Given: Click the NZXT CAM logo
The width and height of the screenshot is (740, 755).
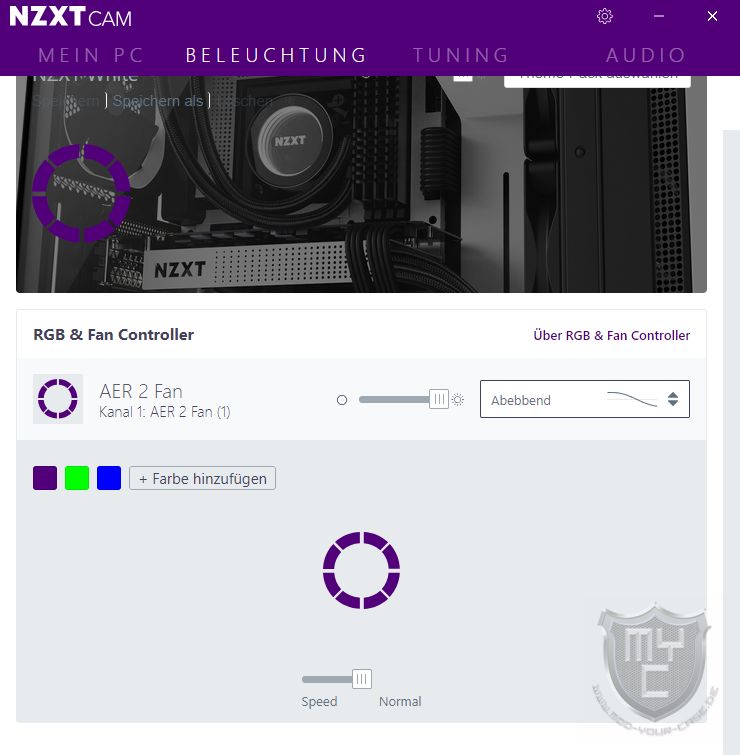Looking at the screenshot, I should 70,17.
